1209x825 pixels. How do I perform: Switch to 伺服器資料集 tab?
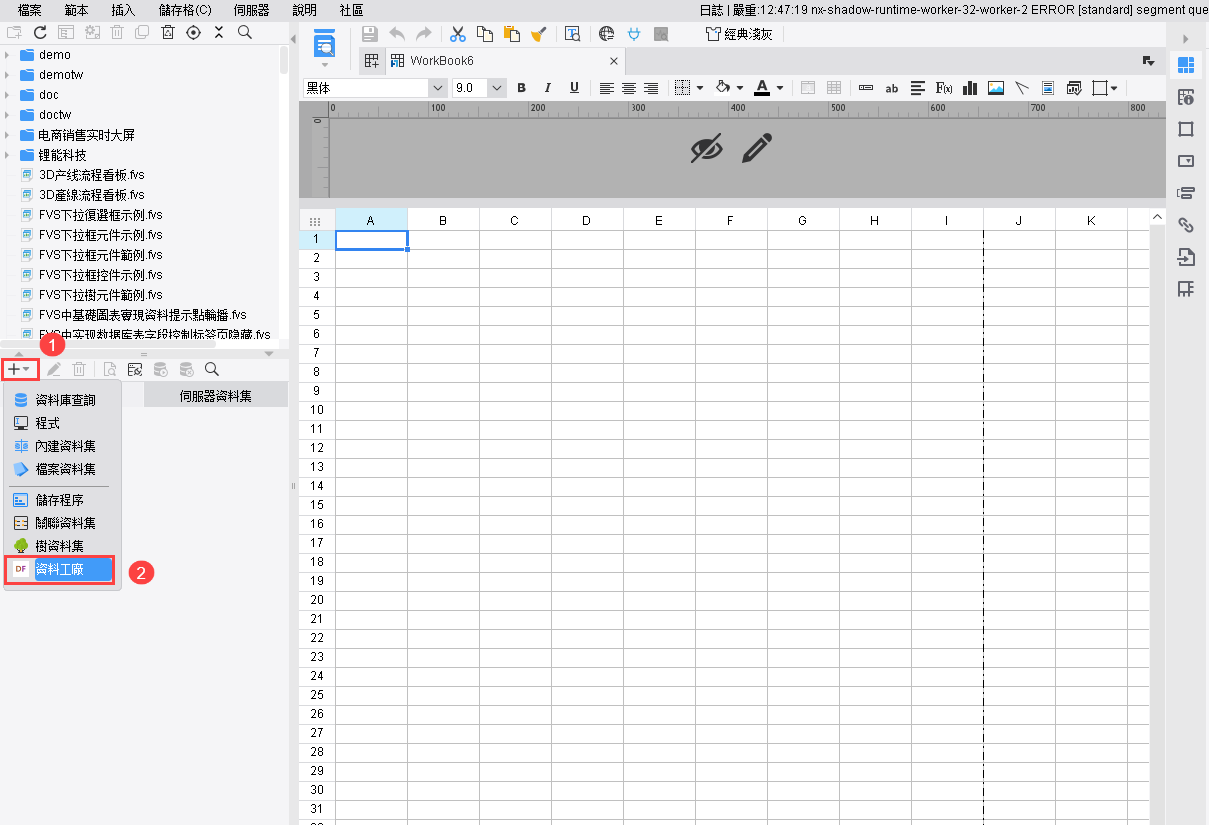pyautogui.click(x=216, y=396)
